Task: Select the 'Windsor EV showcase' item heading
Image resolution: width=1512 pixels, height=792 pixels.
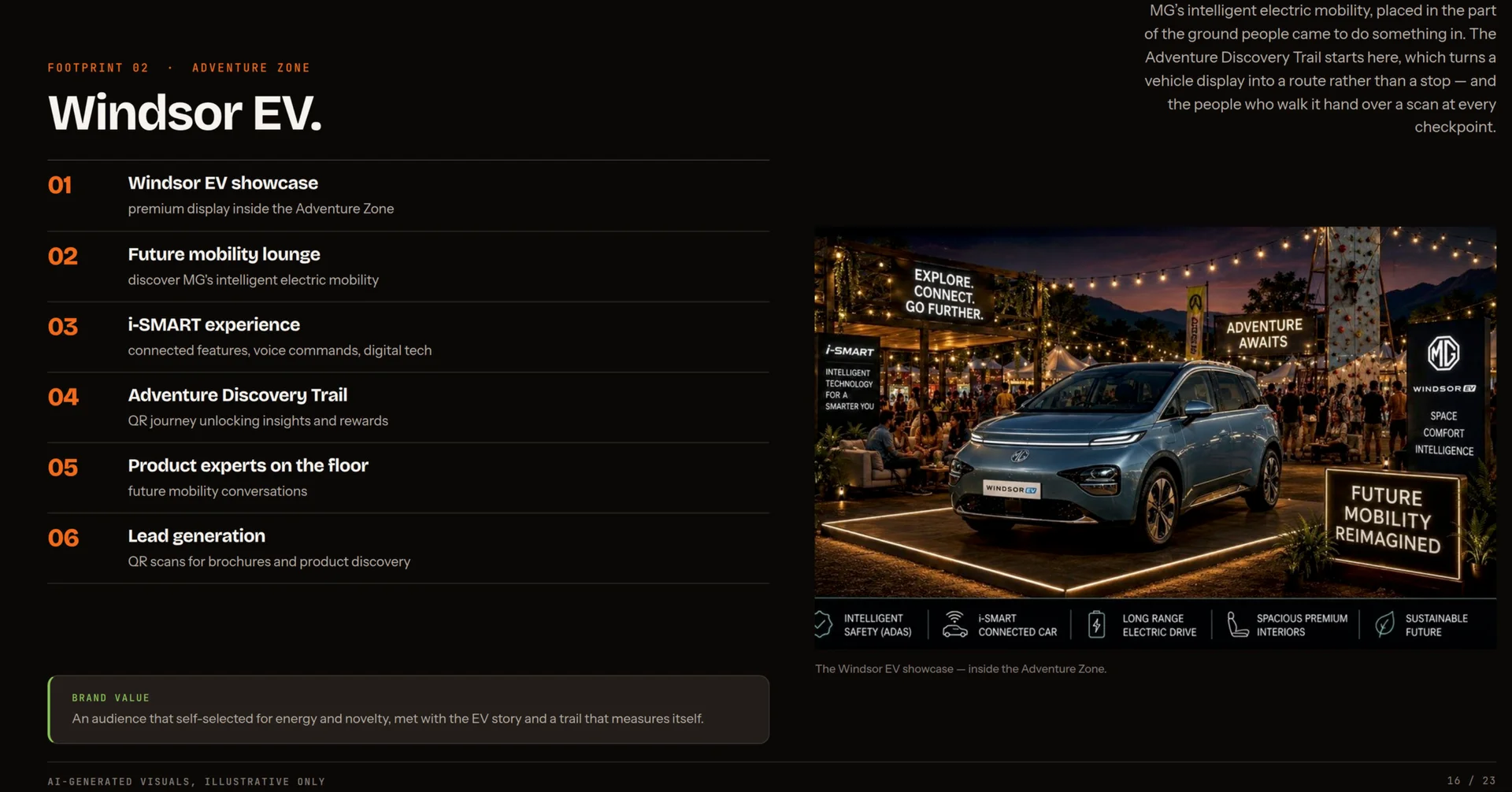Action: [223, 183]
